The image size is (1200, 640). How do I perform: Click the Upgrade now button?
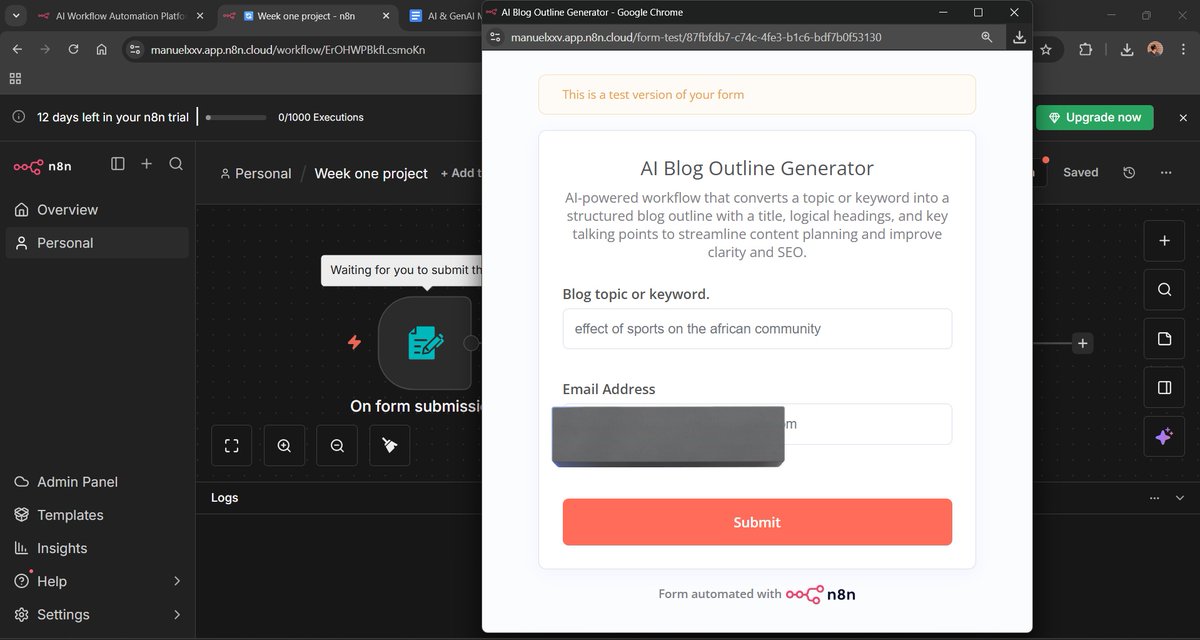1095,117
